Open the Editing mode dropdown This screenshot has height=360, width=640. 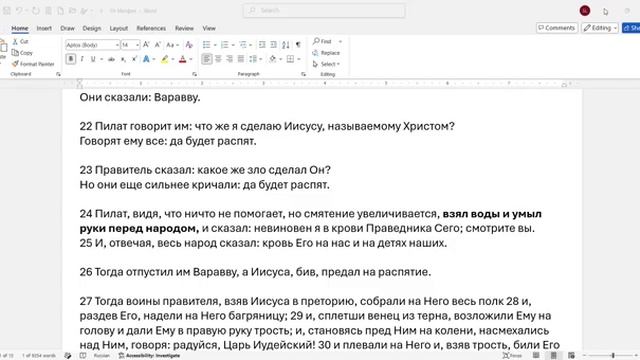pyautogui.click(x=600, y=28)
